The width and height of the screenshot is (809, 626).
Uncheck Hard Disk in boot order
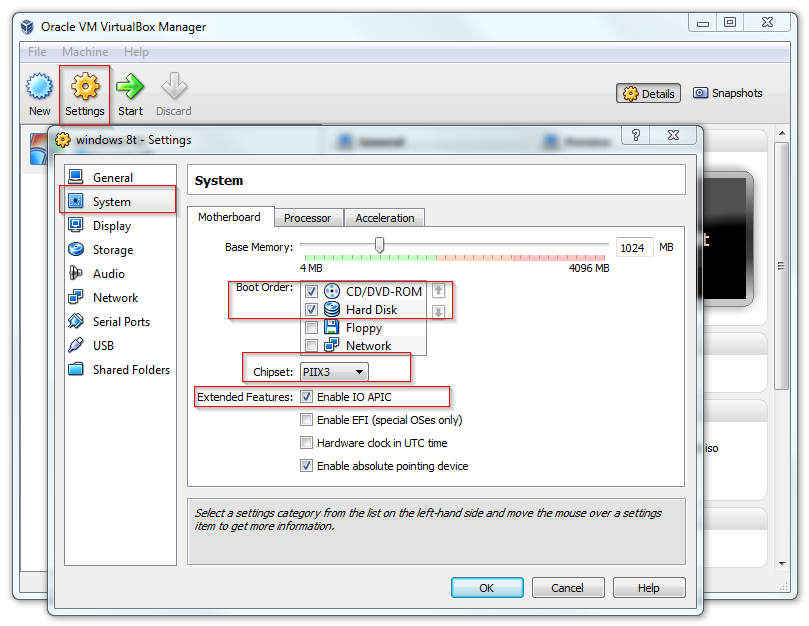[311, 310]
